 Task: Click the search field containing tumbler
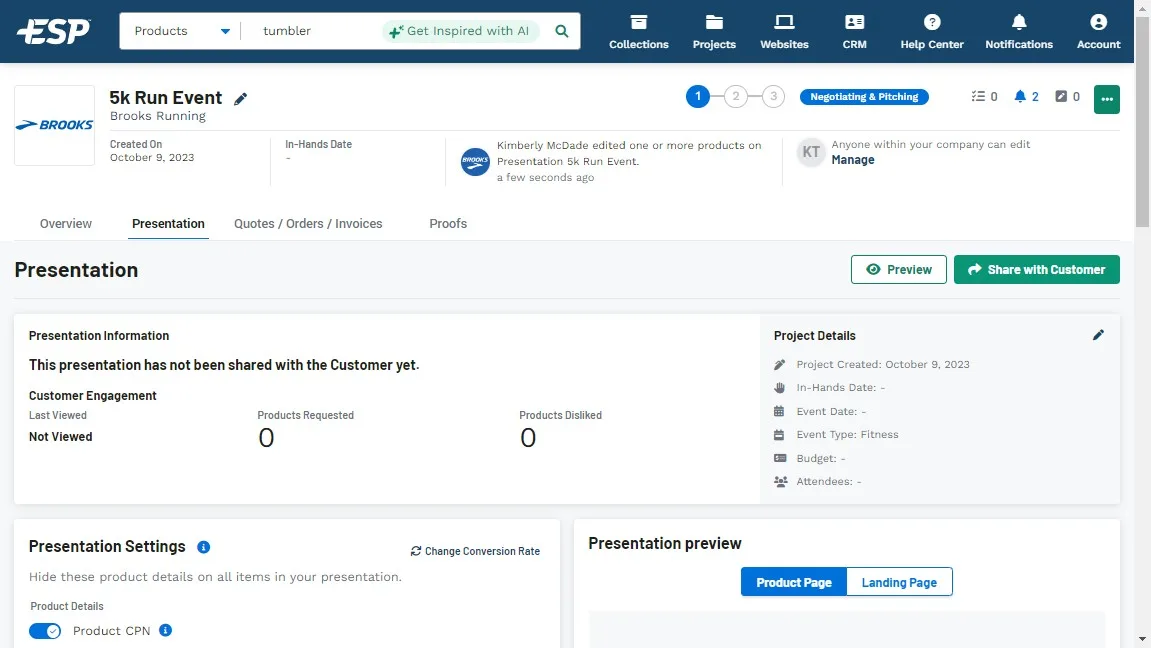[312, 31]
